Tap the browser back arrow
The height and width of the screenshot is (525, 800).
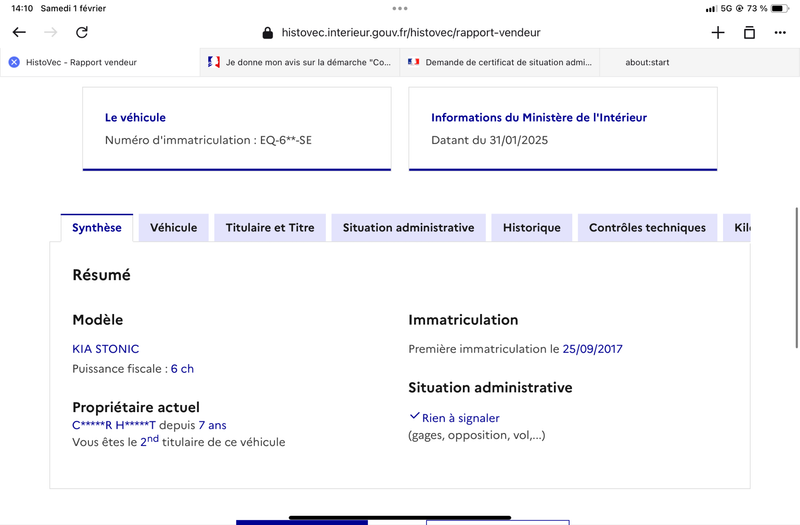(19, 33)
